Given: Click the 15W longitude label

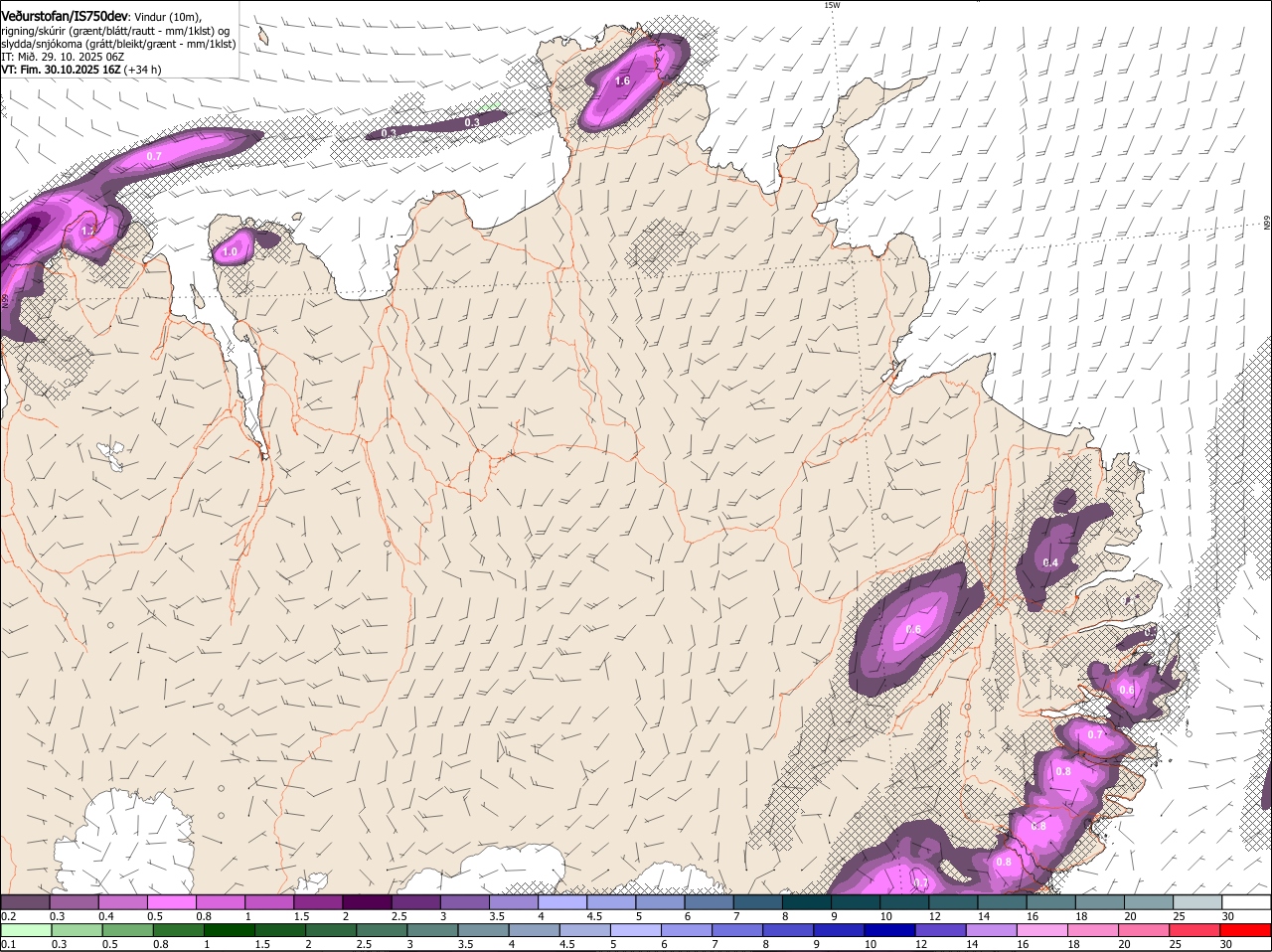Looking at the screenshot, I should pos(832,5).
